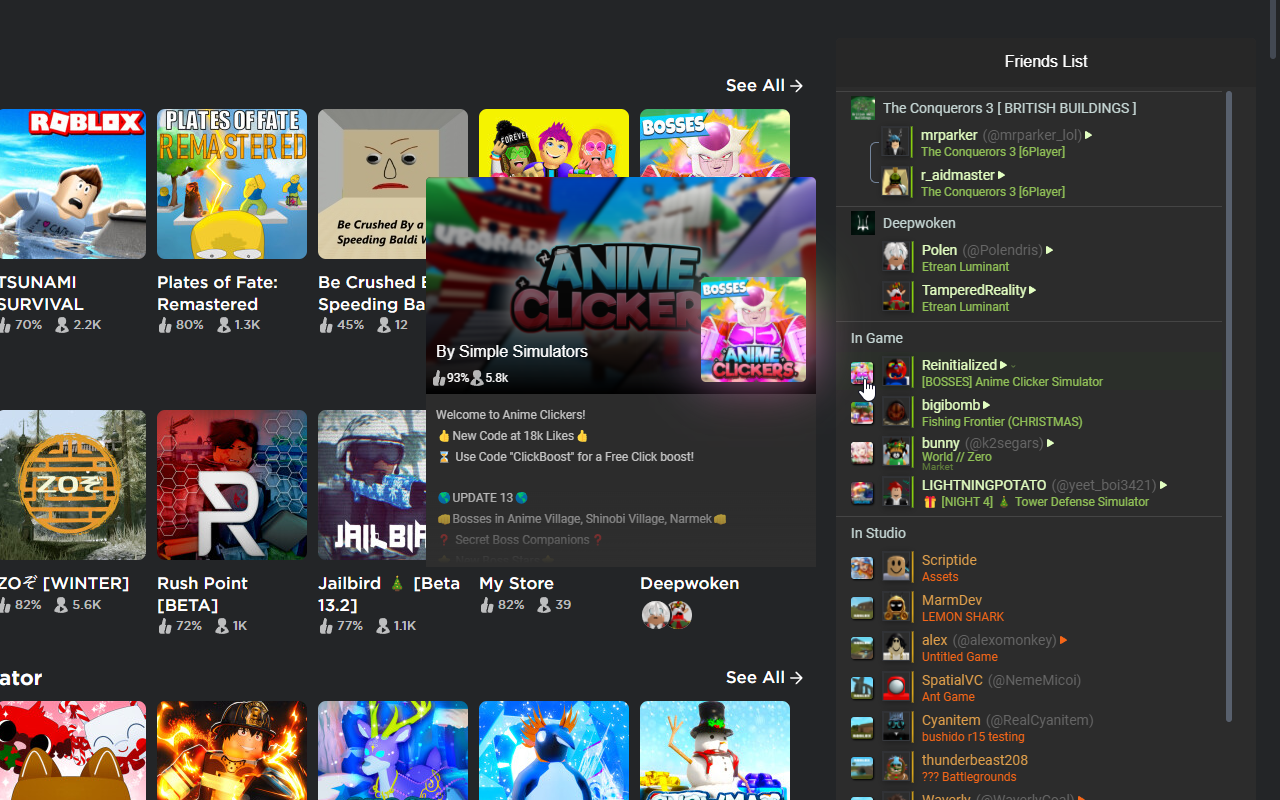Click Reinitialized's avatar headshot
Viewport: 1280px width, 800px height.
(896, 372)
